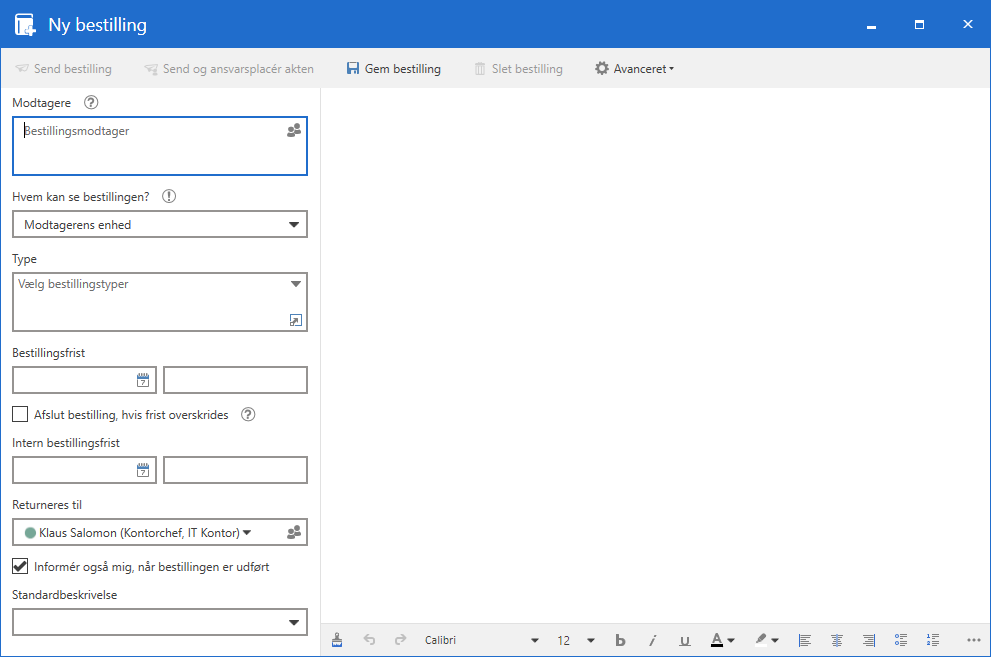Open the Standardbeskrivelse dropdown
Screen dimensions: 991x657
click(294, 623)
